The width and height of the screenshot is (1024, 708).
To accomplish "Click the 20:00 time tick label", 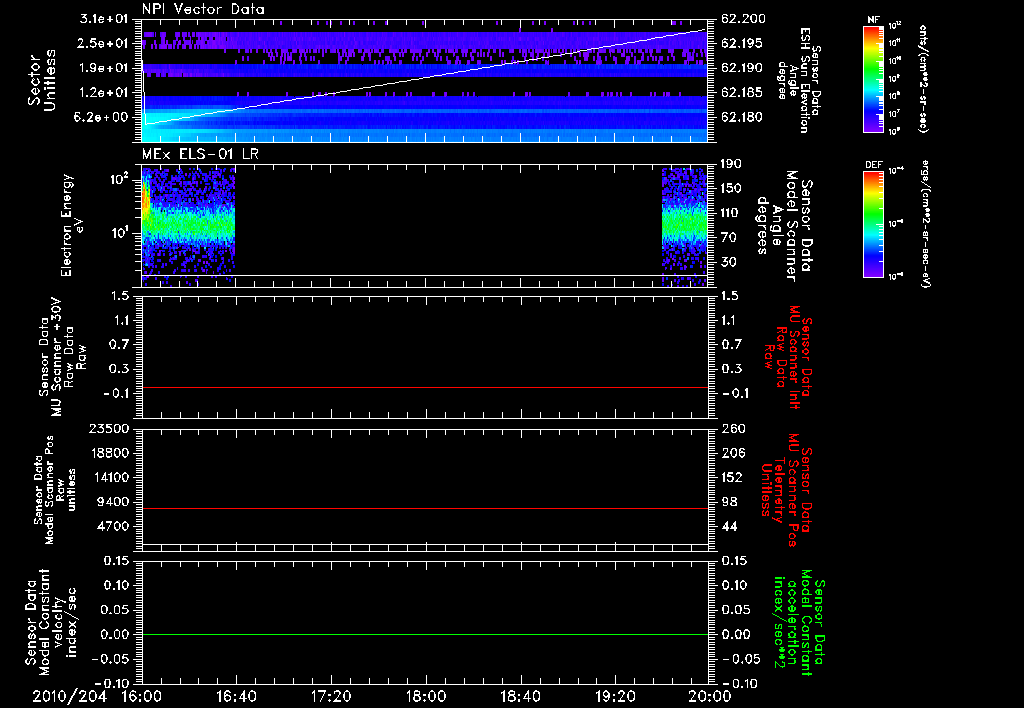I will [710, 697].
